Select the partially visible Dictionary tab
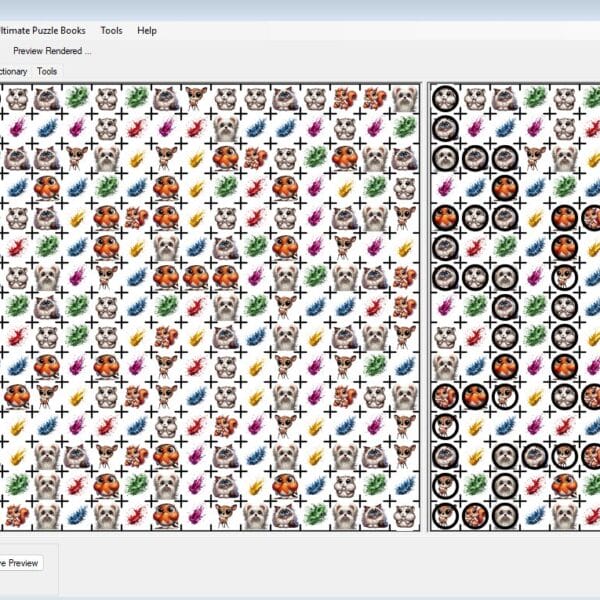This screenshot has height=600, width=600. [x=13, y=71]
